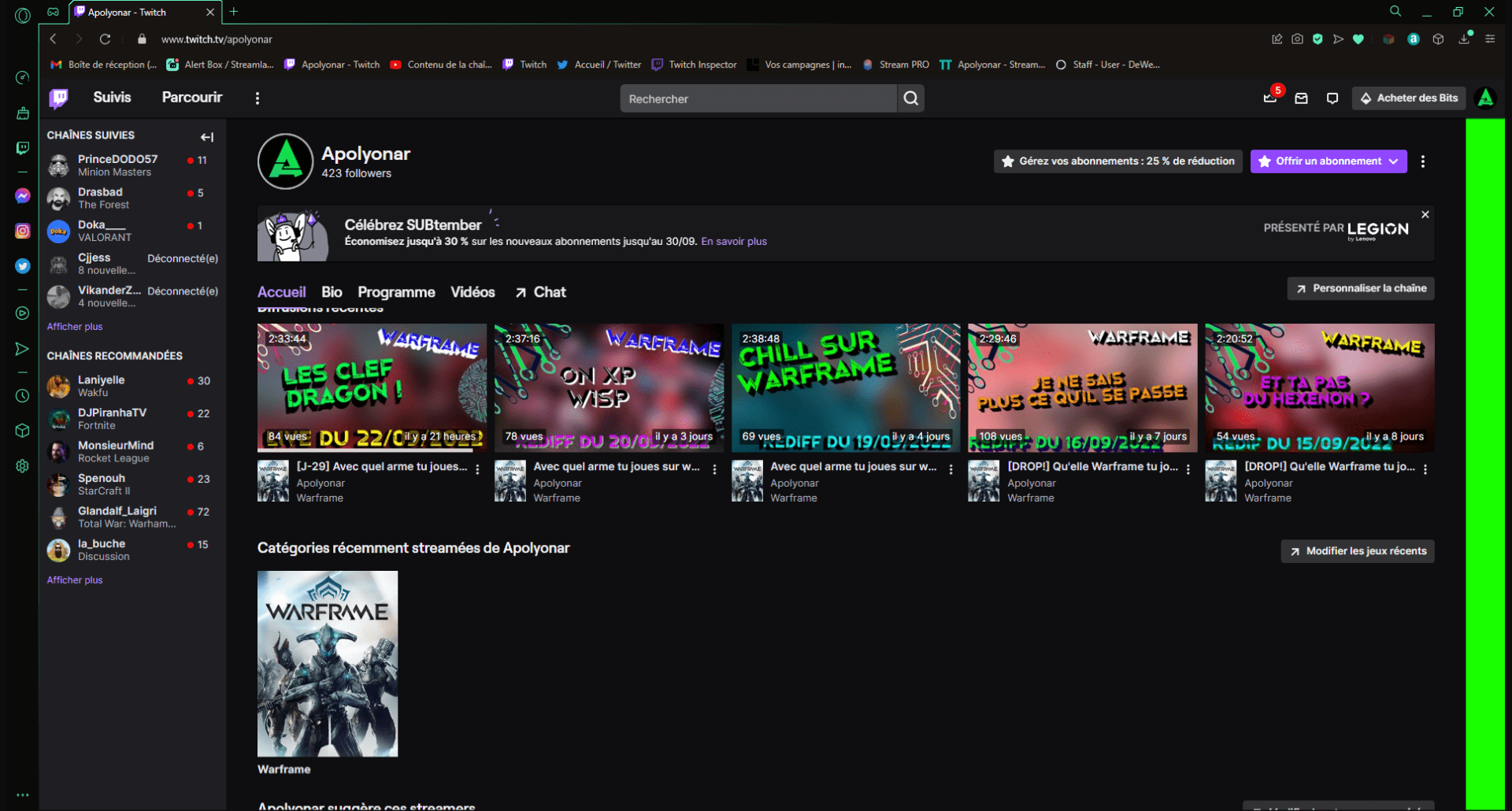
Task: Click the Acheter des Bits button
Action: click(x=1408, y=98)
